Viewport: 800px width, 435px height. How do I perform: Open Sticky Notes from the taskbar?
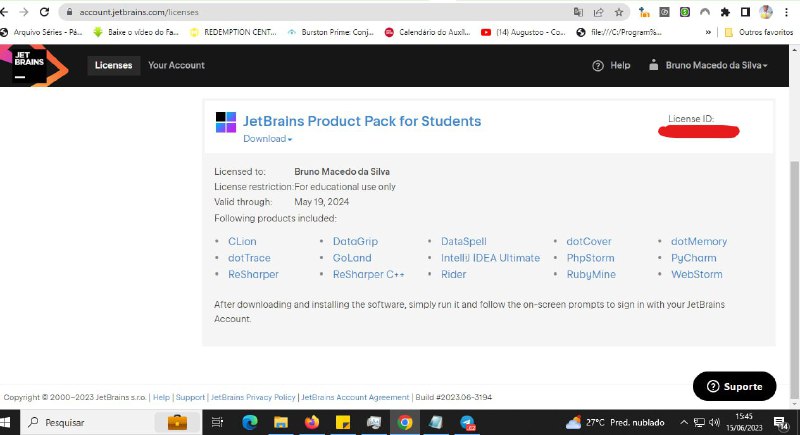(x=343, y=422)
